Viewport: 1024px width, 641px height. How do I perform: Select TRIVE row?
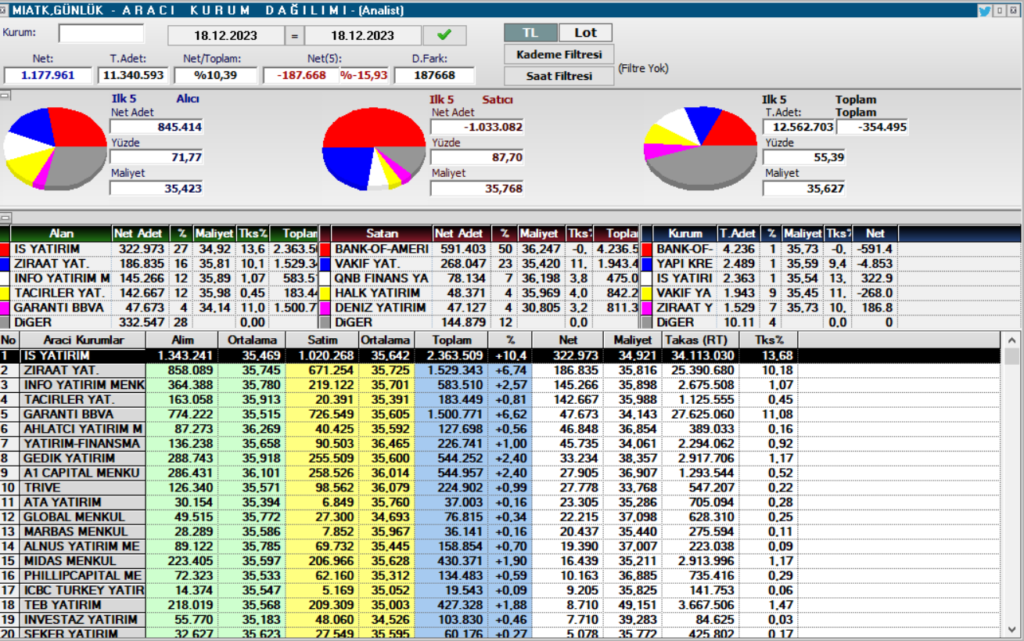[x=500, y=488]
